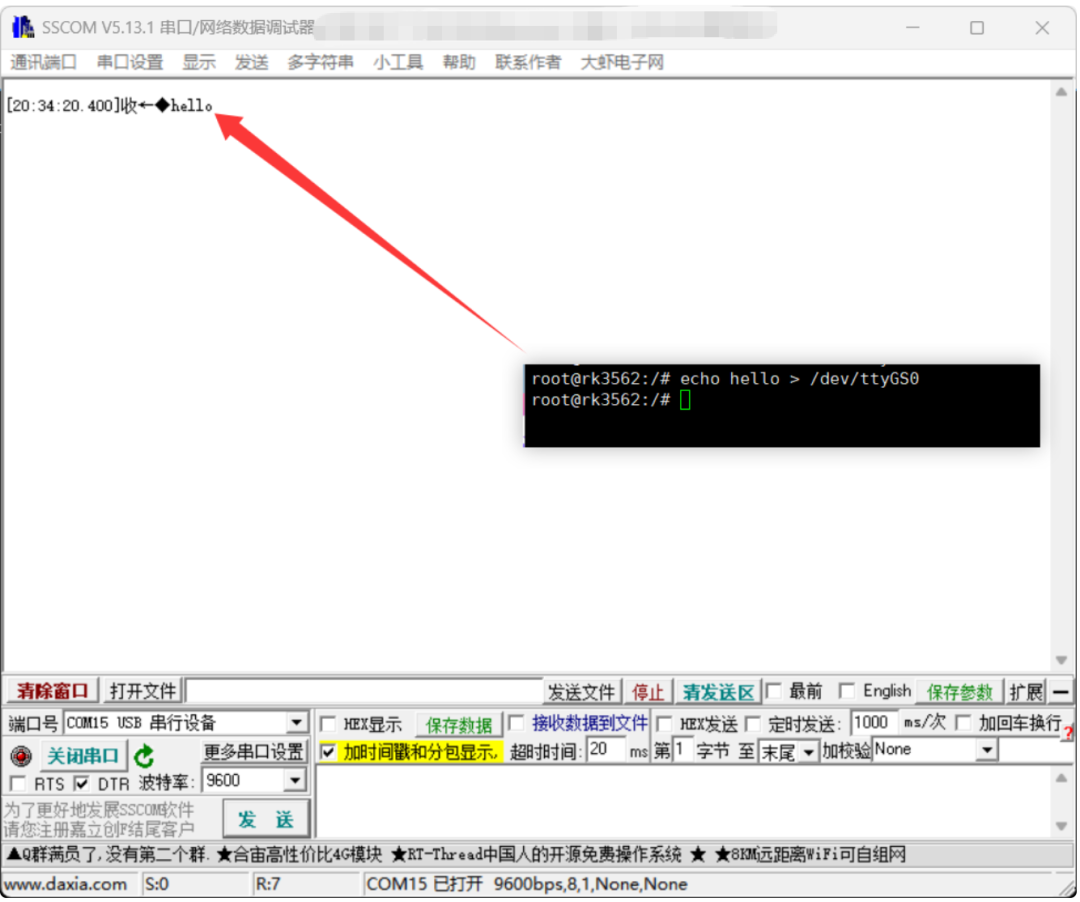Viewport: 1080px width, 902px height.
Task: Enable 接收数据到文件 checkbox
Action: coord(517,723)
